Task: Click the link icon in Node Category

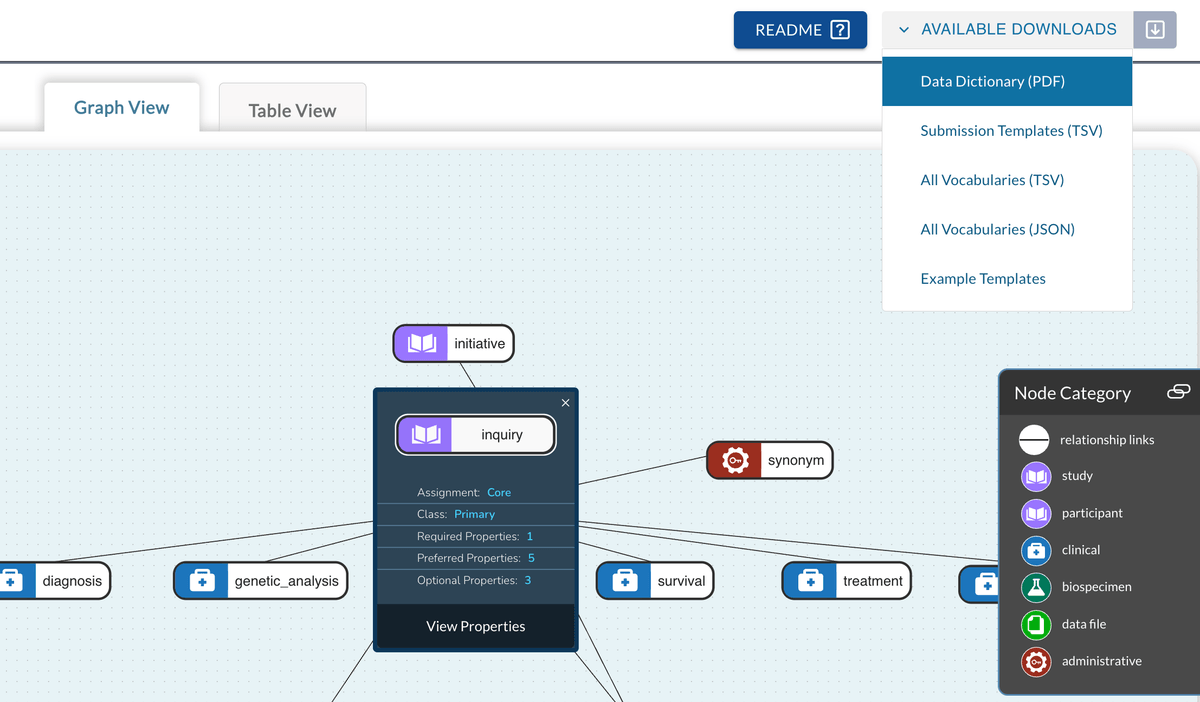Action: [1178, 392]
